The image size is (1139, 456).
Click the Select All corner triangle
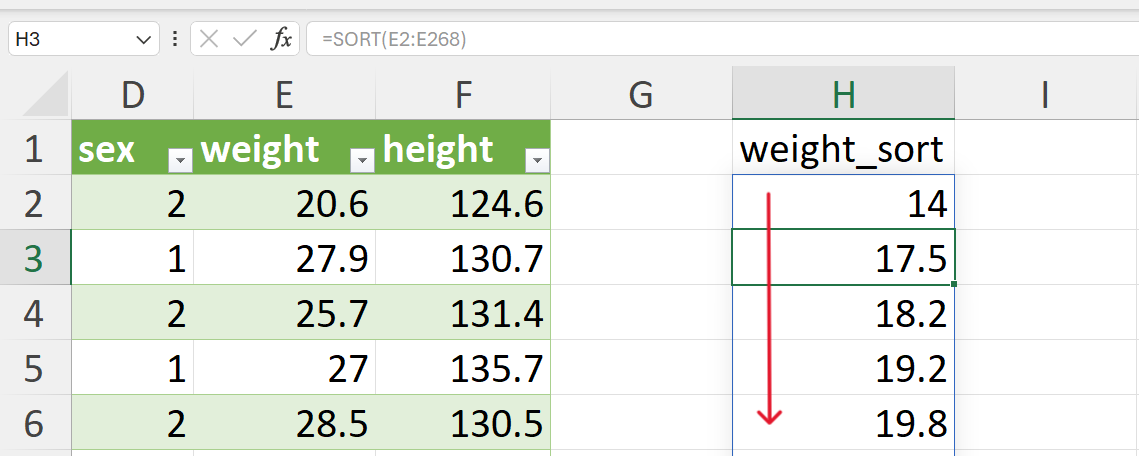45,96
